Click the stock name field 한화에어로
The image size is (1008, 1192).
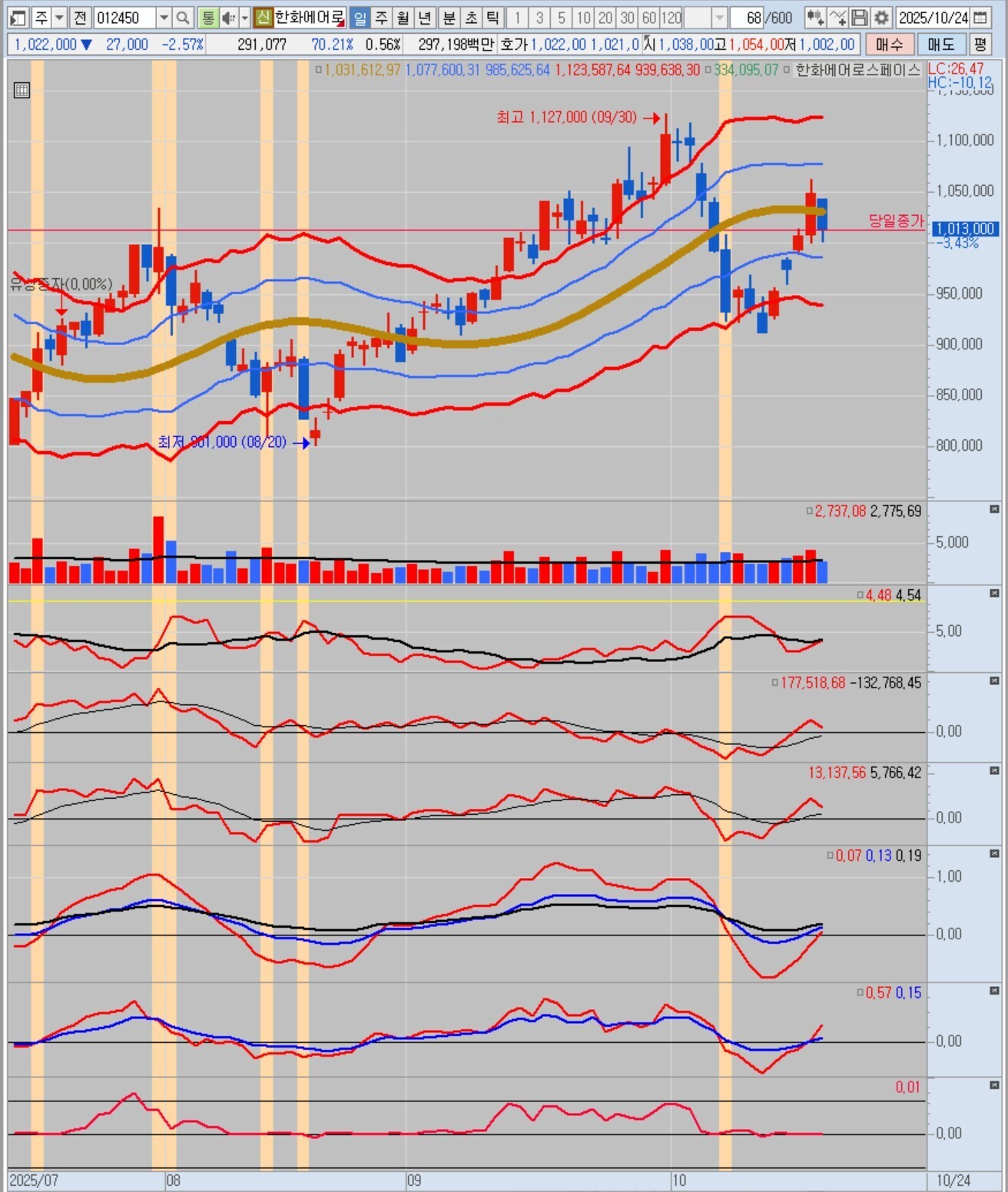(x=309, y=18)
